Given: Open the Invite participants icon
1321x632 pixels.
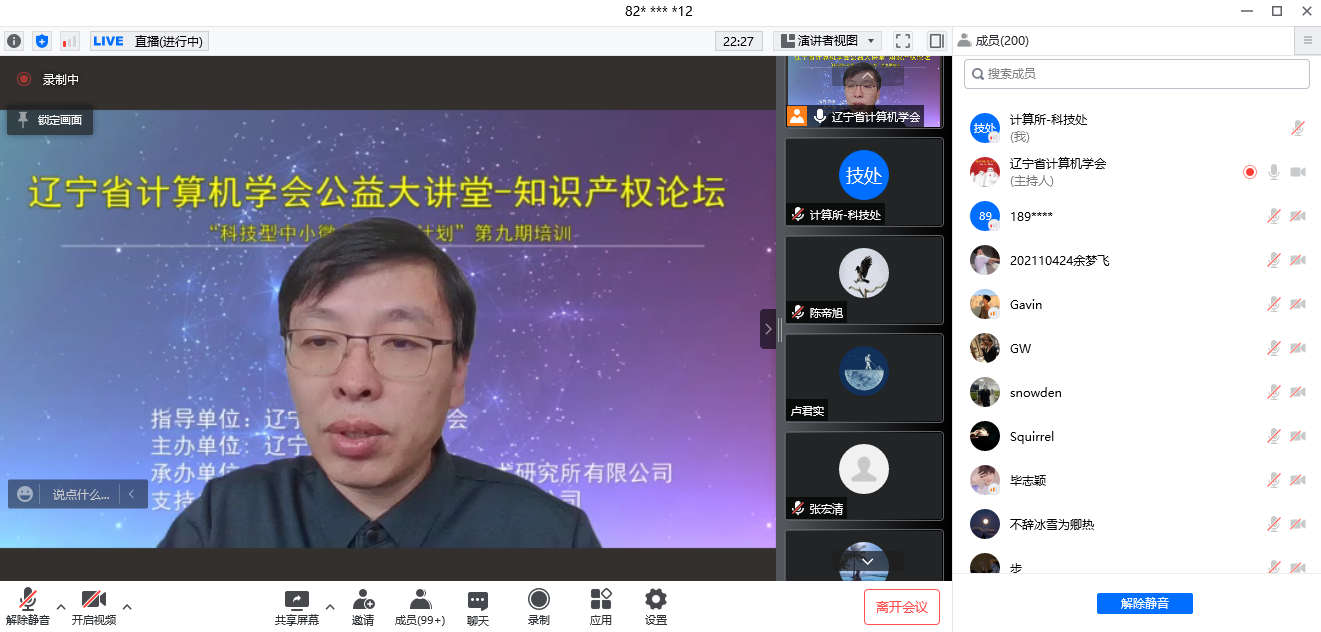Looking at the screenshot, I should (x=363, y=606).
